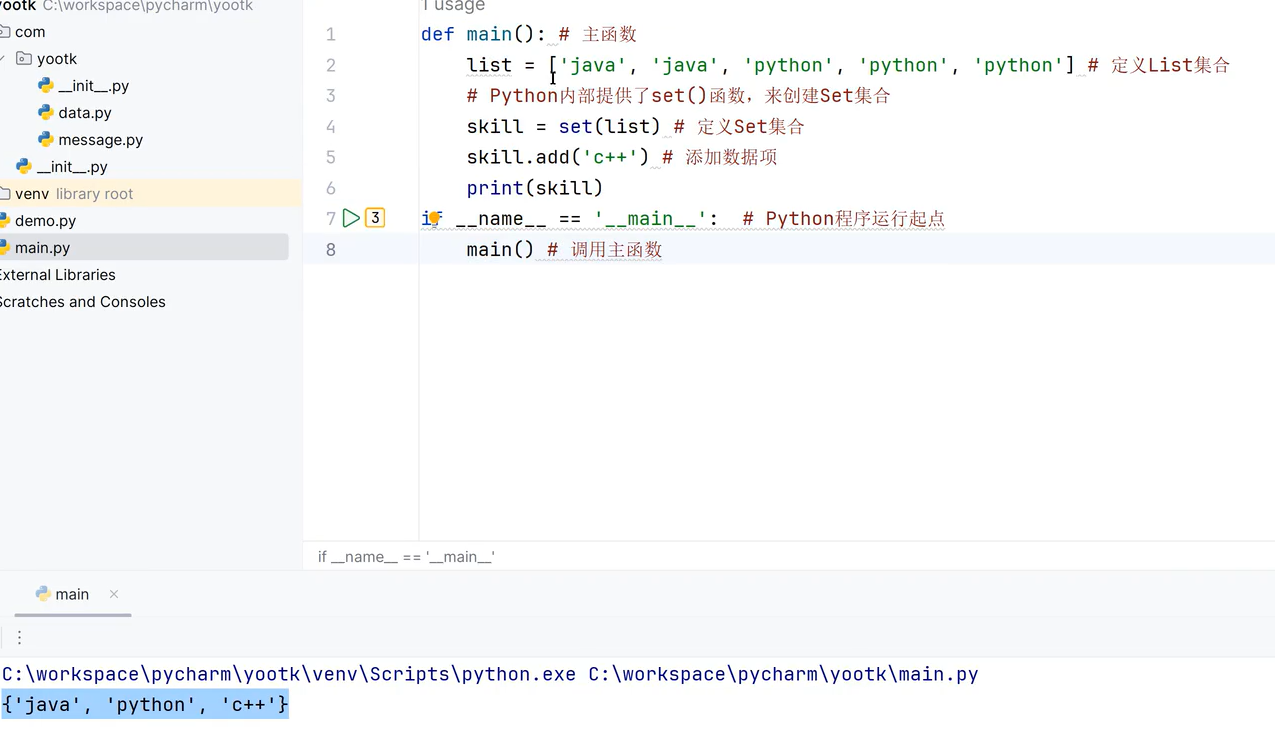The image size is (1275, 738).
Task: Click main() call on line 8
Action: point(501,249)
